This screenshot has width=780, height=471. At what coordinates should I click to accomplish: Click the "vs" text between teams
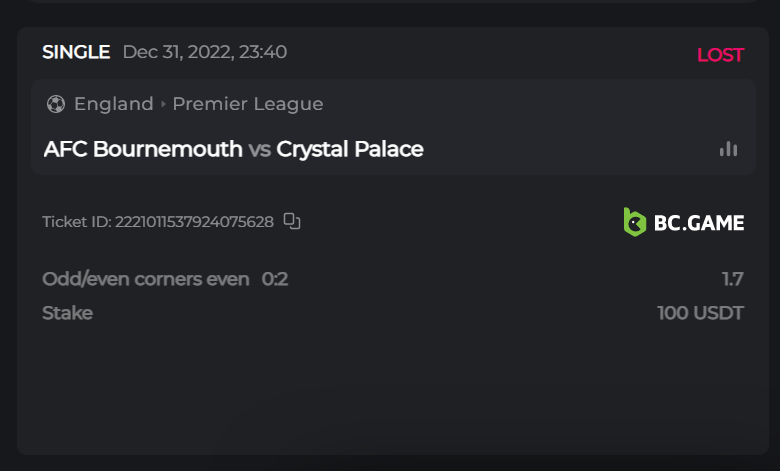pyautogui.click(x=260, y=149)
